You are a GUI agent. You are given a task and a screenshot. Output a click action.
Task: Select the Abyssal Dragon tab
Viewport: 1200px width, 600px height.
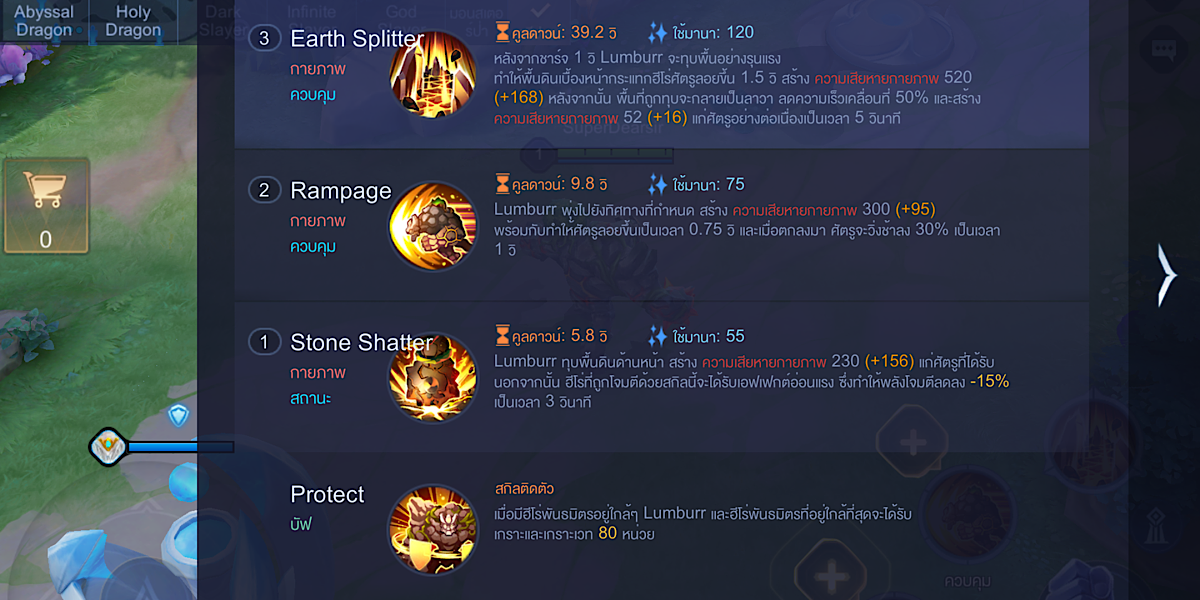pyautogui.click(x=44, y=20)
